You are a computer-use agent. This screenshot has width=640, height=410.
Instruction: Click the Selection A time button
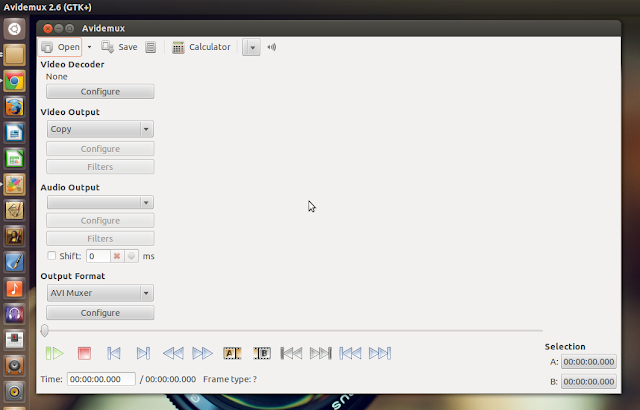coord(589,362)
